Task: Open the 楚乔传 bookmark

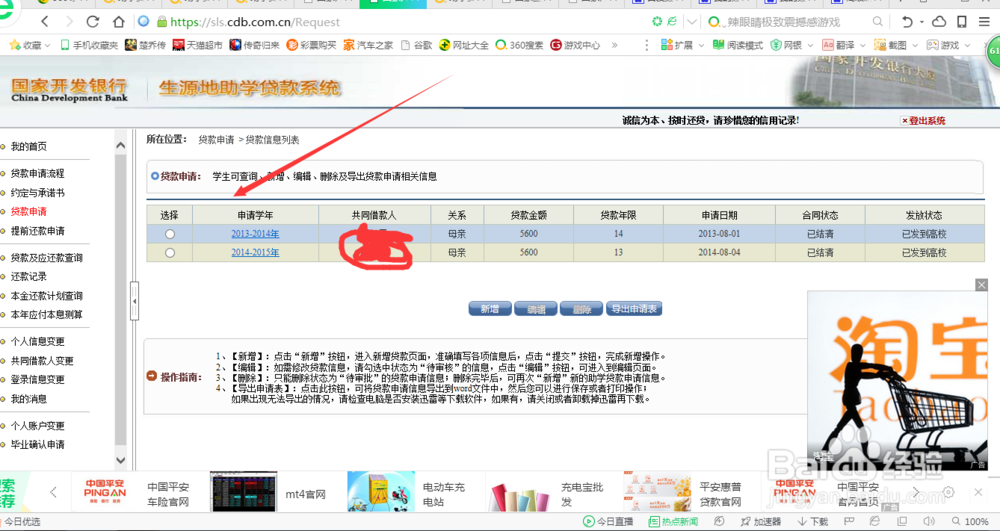Action: pos(145,45)
